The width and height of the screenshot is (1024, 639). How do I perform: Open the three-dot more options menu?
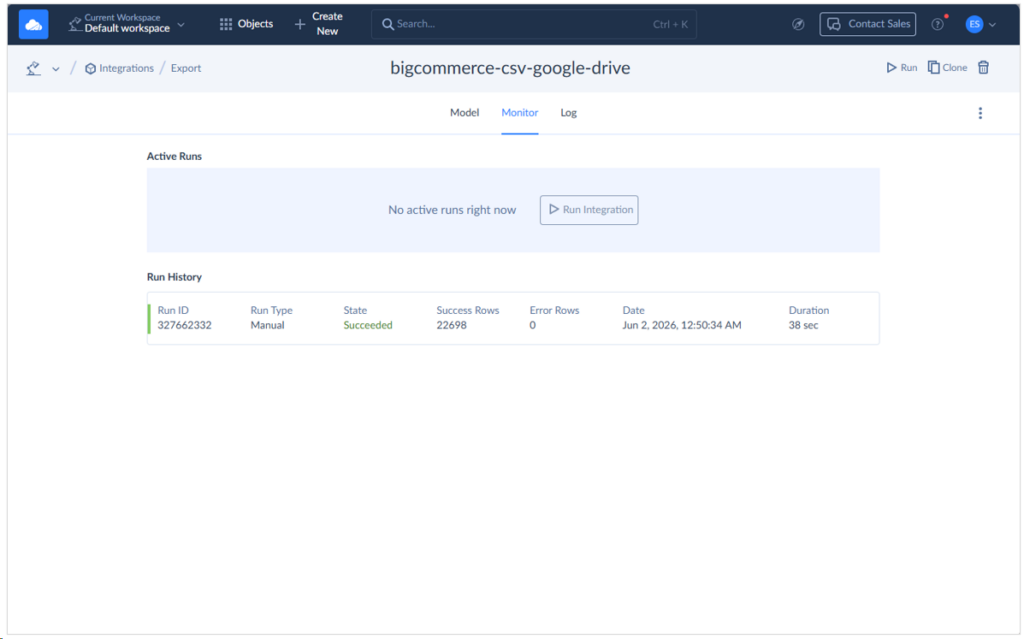point(980,113)
